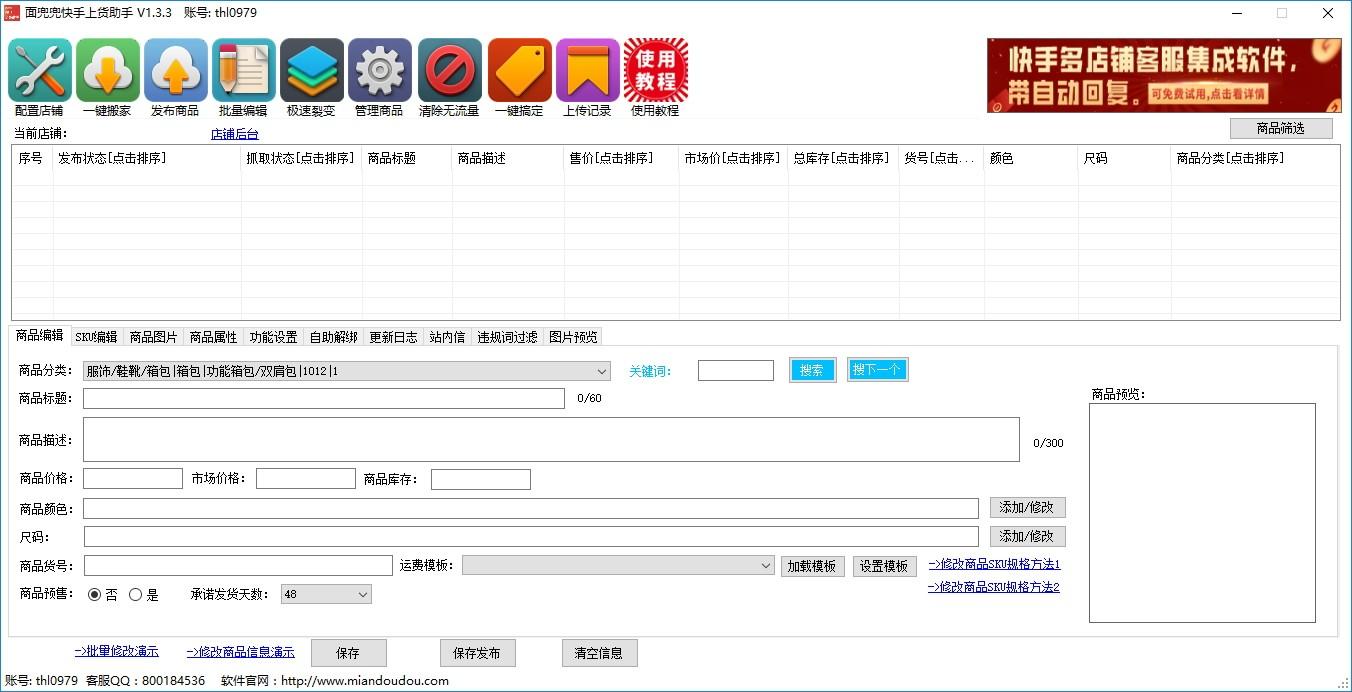Open the 修改商品SKU规格方法1 link

tap(994, 565)
